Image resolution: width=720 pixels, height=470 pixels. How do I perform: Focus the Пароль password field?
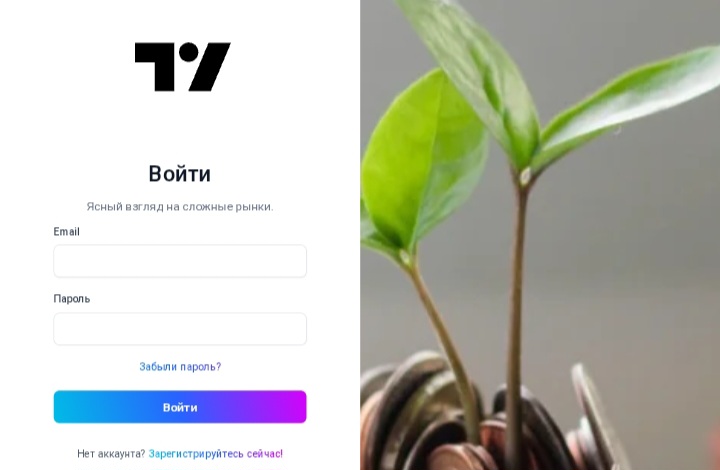pyautogui.click(x=180, y=329)
